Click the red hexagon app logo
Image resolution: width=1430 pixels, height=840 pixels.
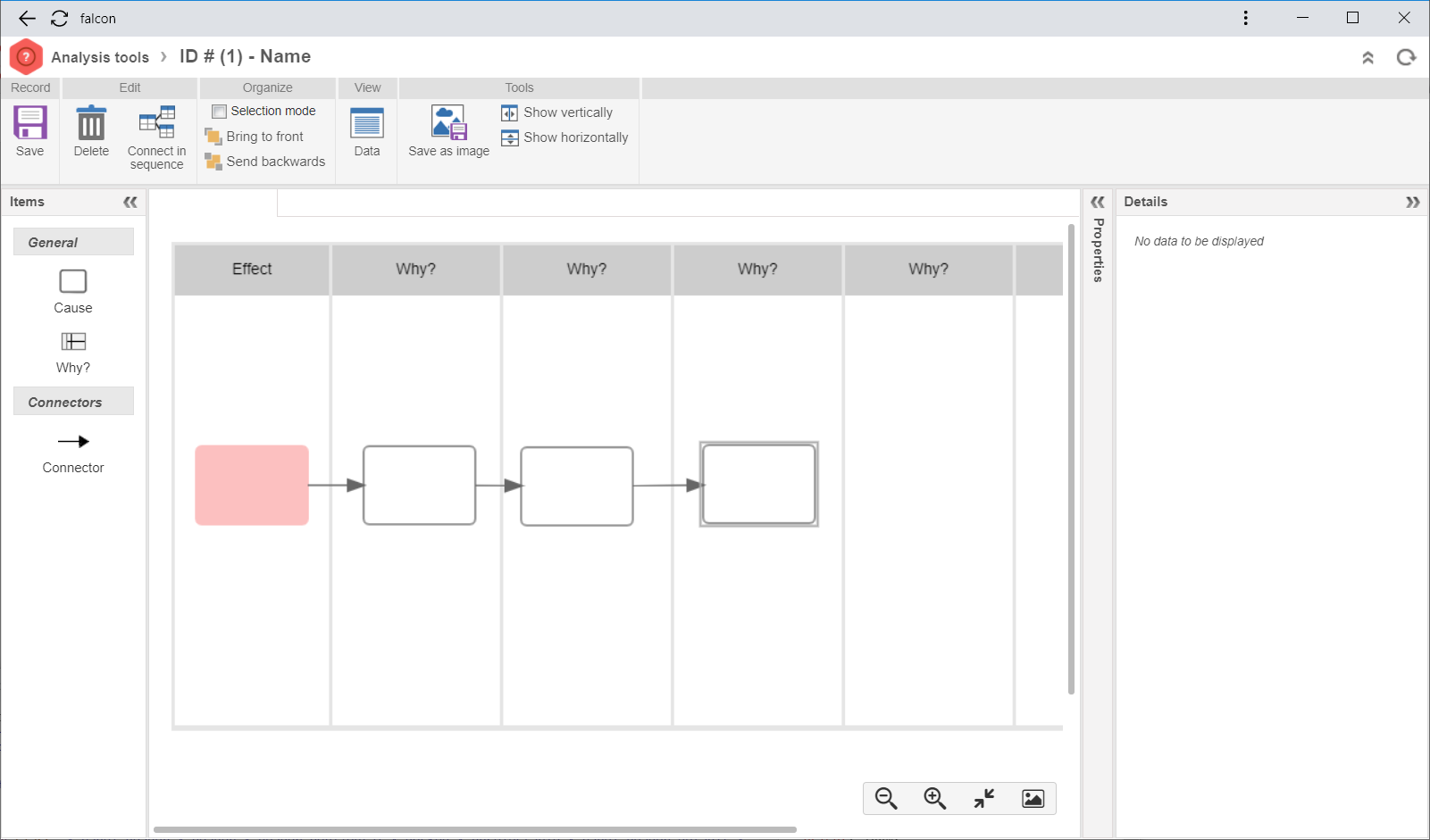26,57
